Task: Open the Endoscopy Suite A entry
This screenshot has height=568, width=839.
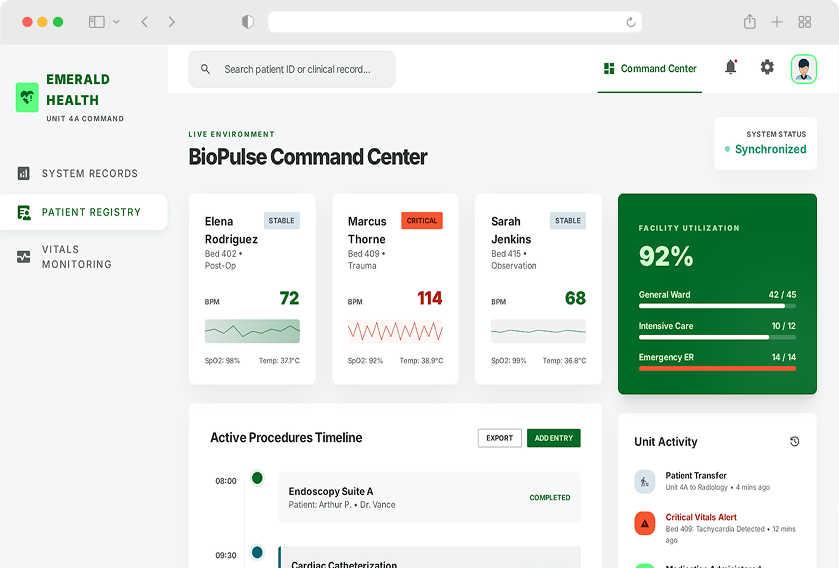Action: (x=429, y=497)
